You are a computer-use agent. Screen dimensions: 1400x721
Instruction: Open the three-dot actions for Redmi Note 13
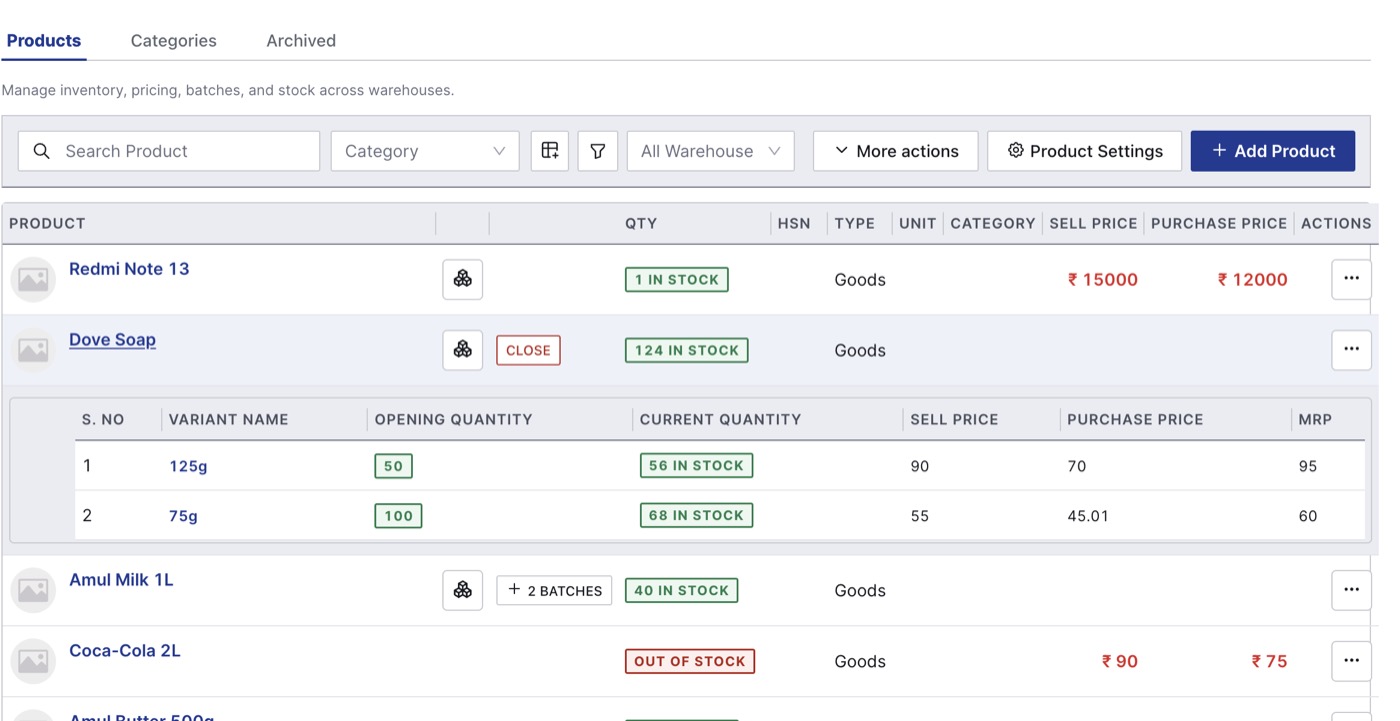1351,279
